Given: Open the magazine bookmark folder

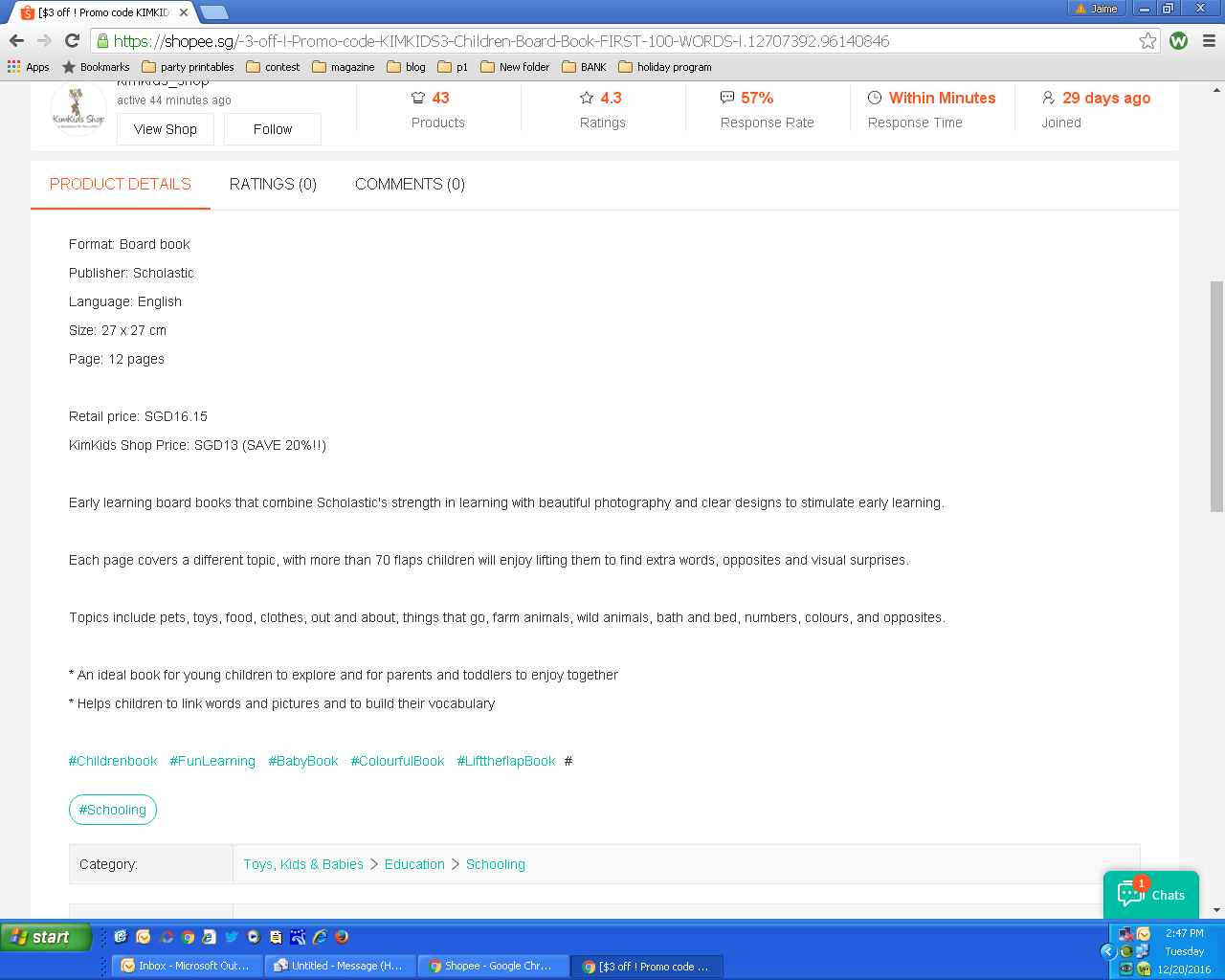Looking at the screenshot, I should 343,67.
